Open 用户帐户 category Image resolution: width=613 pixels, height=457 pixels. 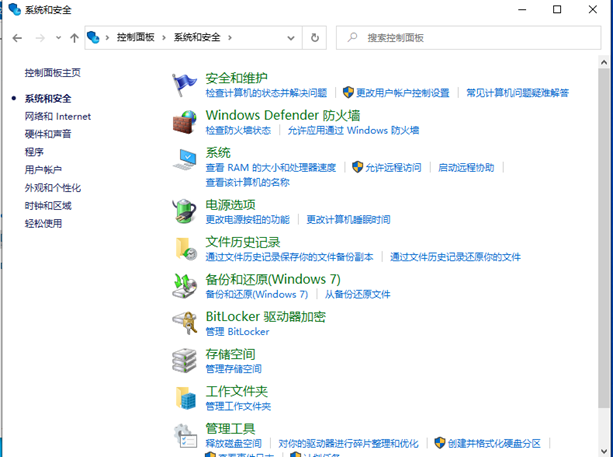point(43,170)
